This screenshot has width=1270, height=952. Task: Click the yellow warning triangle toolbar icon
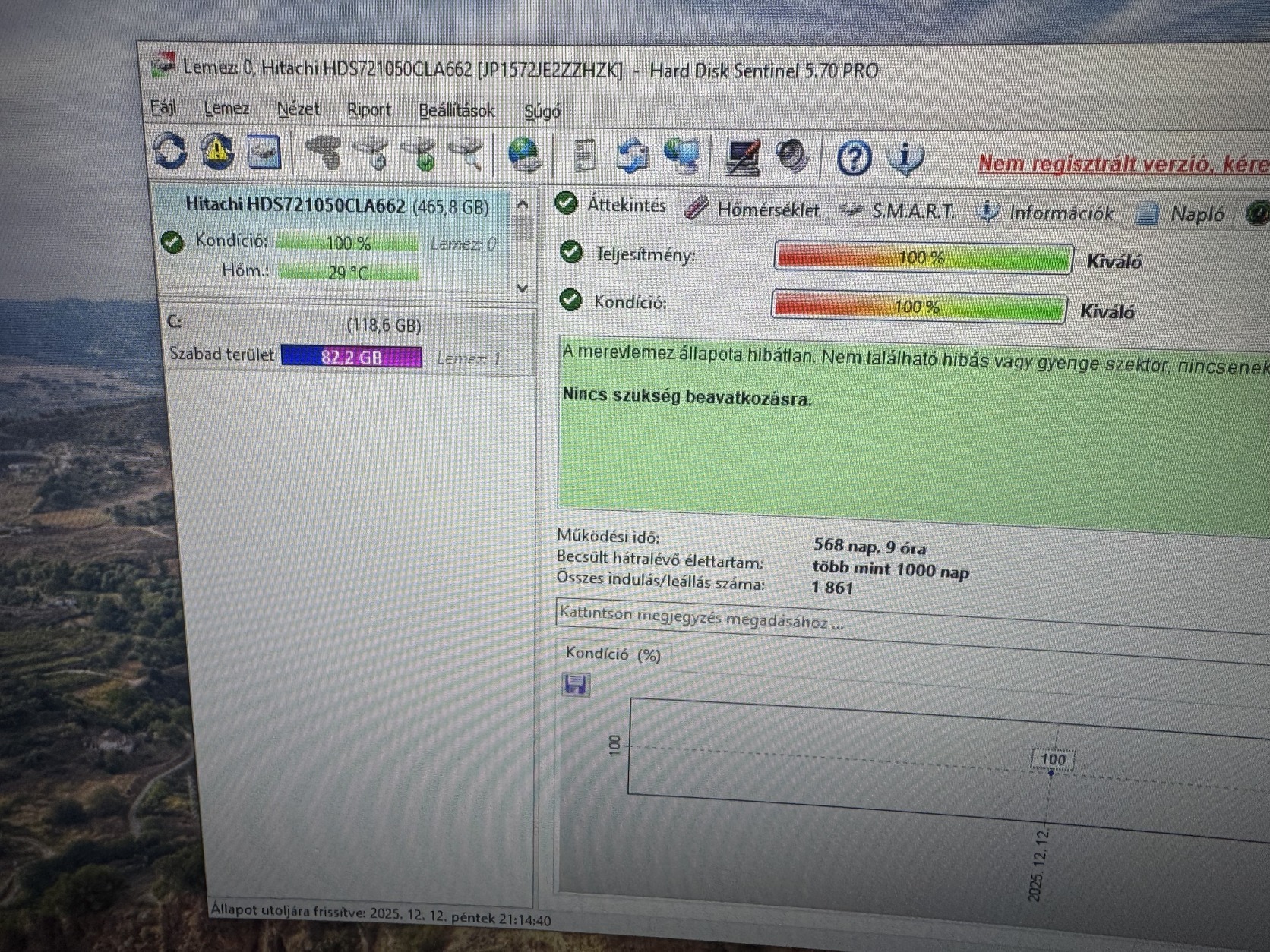pyautogui.click(x=217, y=150)
